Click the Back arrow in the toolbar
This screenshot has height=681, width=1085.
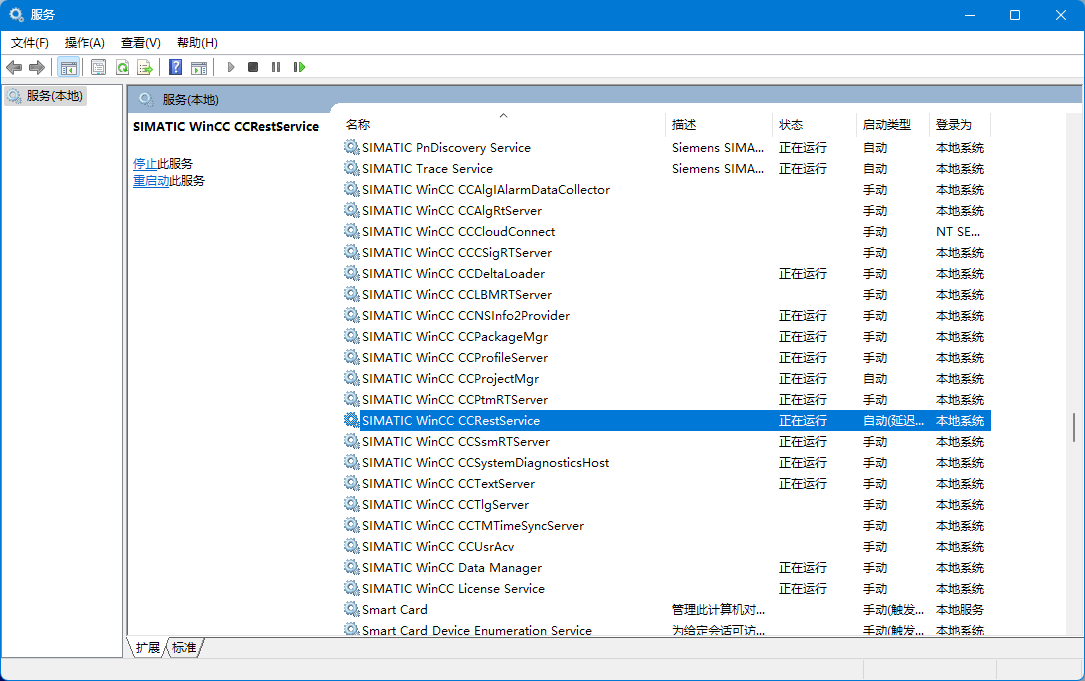coord(14,67)
